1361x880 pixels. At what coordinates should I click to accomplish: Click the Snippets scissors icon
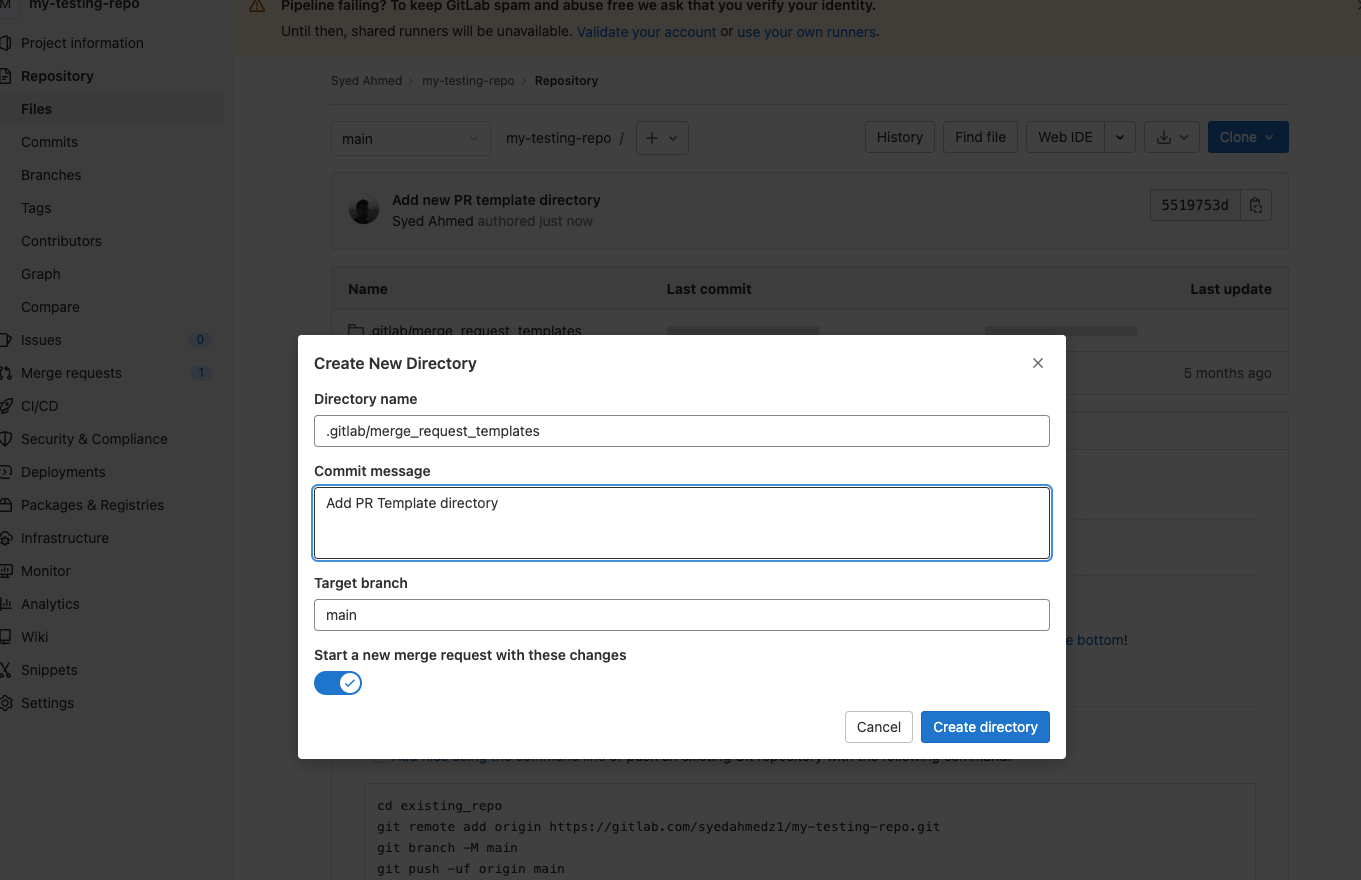coord(7,670)
